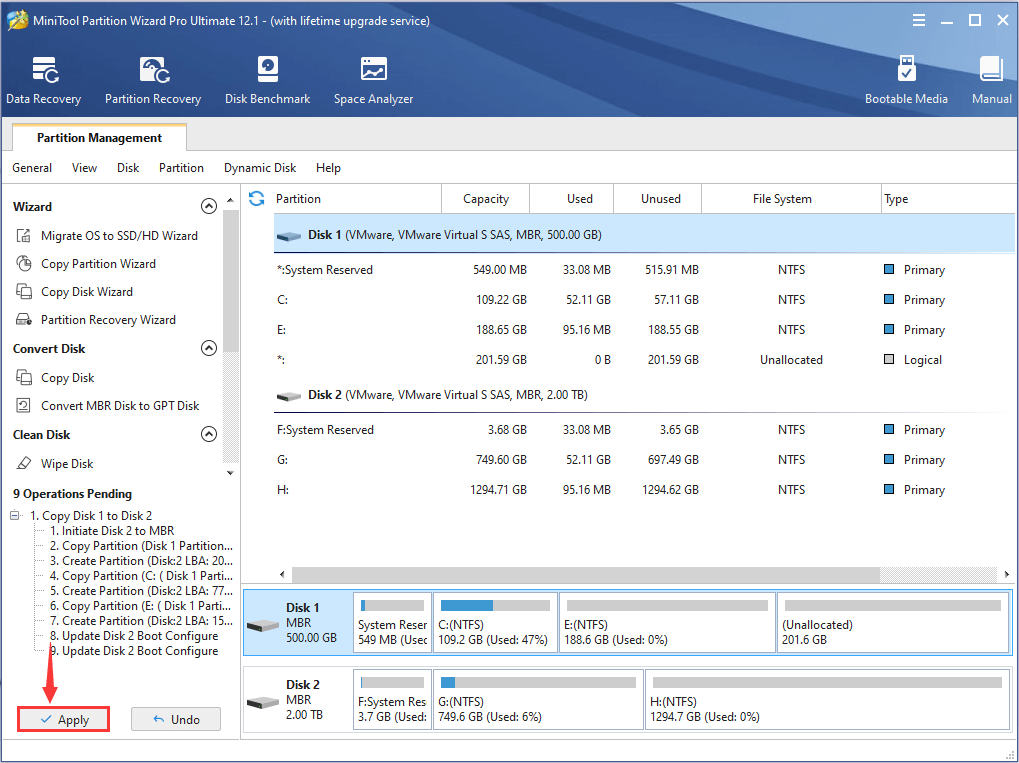The image size is (1019, 763).
Task: Collapse the Convert Disk section
Action: [x=209, y=348]
